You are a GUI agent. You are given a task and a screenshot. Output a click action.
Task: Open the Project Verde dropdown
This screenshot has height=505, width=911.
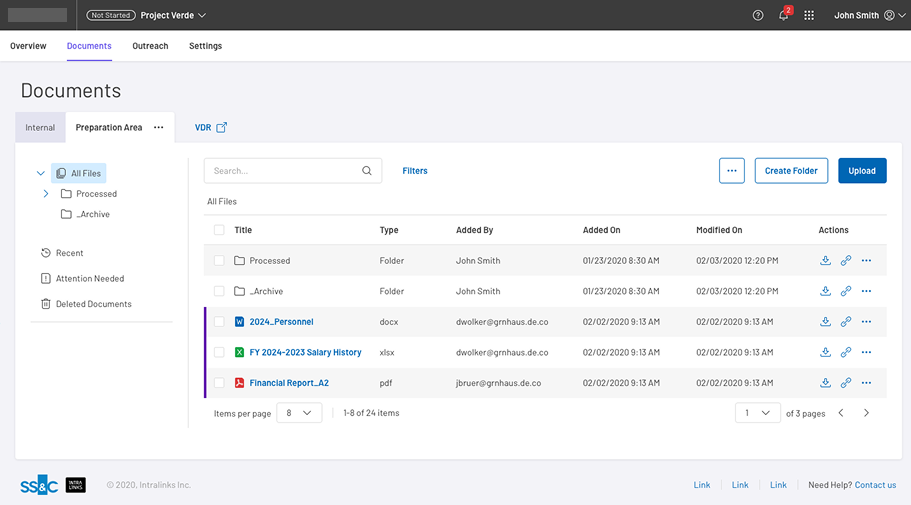coord(173,16)
